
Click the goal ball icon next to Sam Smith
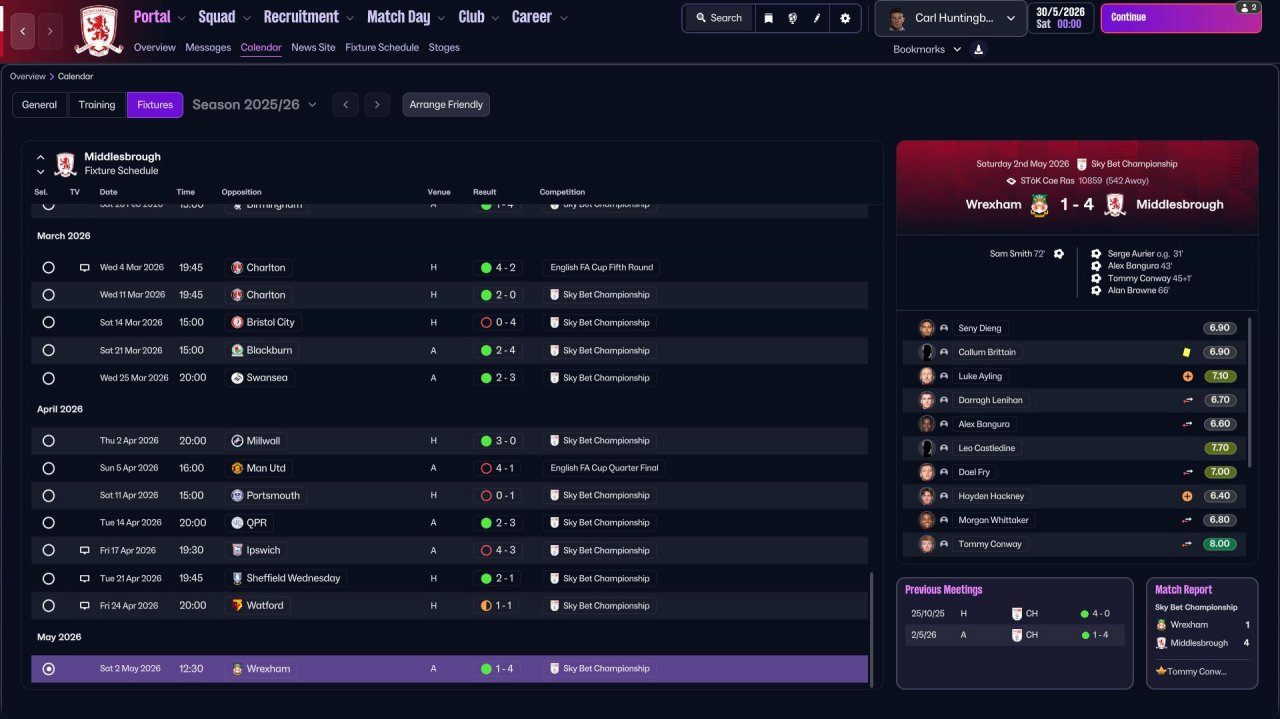point(1059,254)
